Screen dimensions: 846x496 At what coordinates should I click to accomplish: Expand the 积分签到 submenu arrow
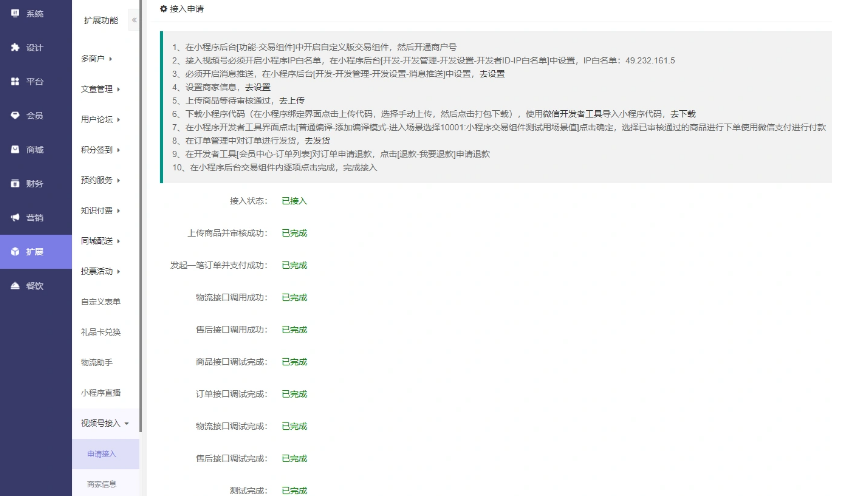(x=118, y=150)
